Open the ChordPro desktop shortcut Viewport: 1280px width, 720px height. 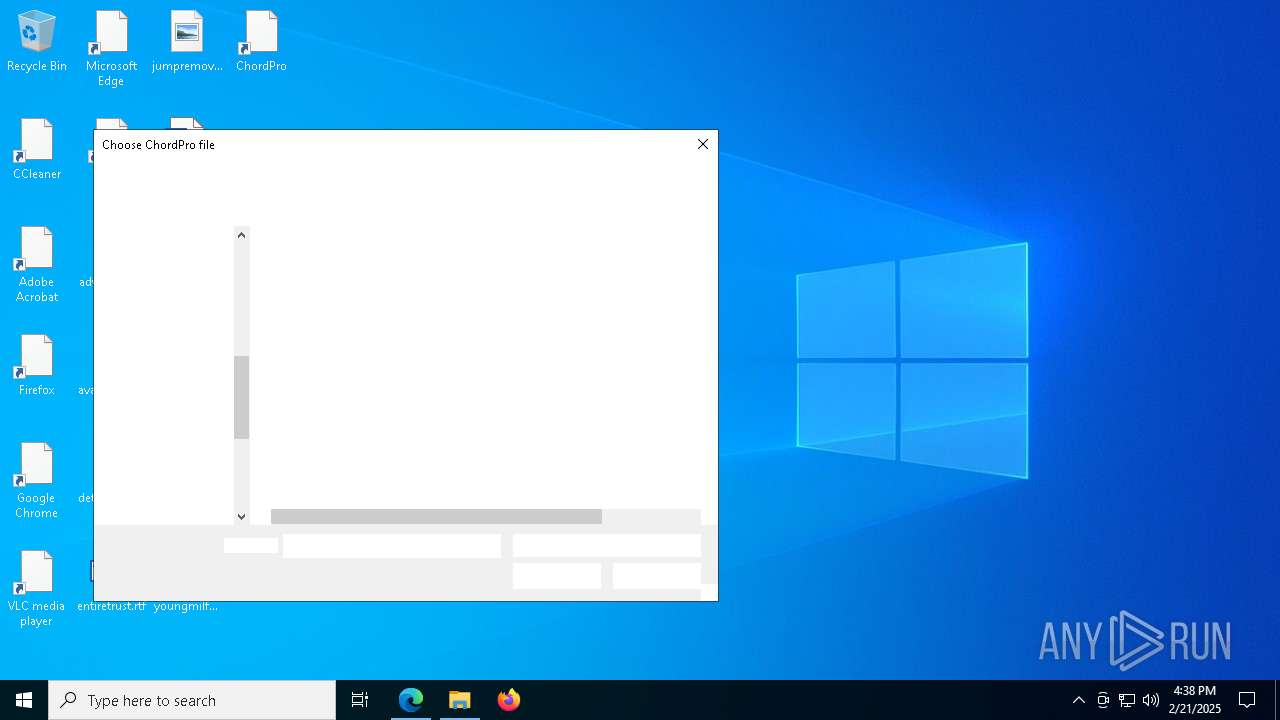[261, 41]
